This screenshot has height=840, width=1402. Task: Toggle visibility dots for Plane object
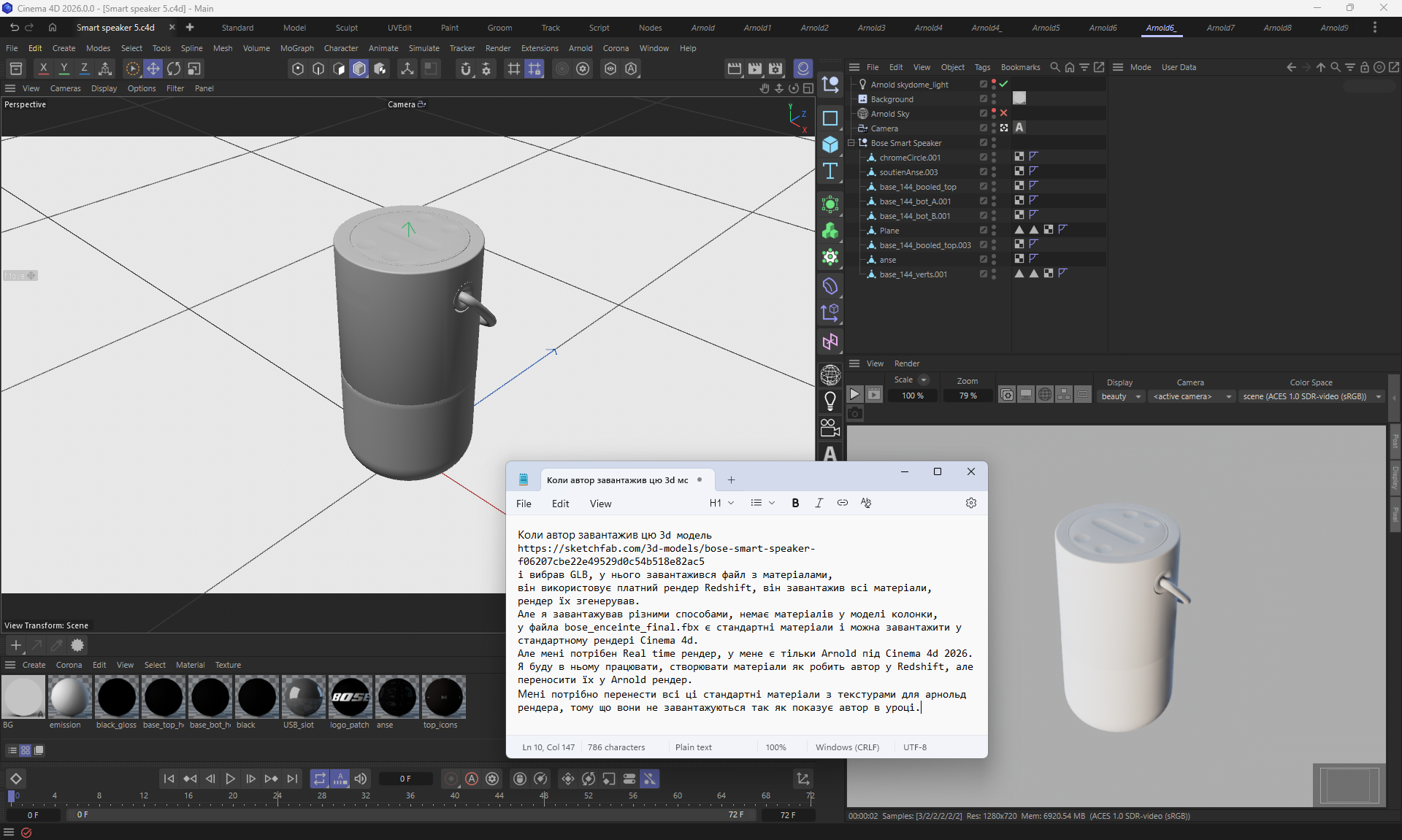[994, 231]
